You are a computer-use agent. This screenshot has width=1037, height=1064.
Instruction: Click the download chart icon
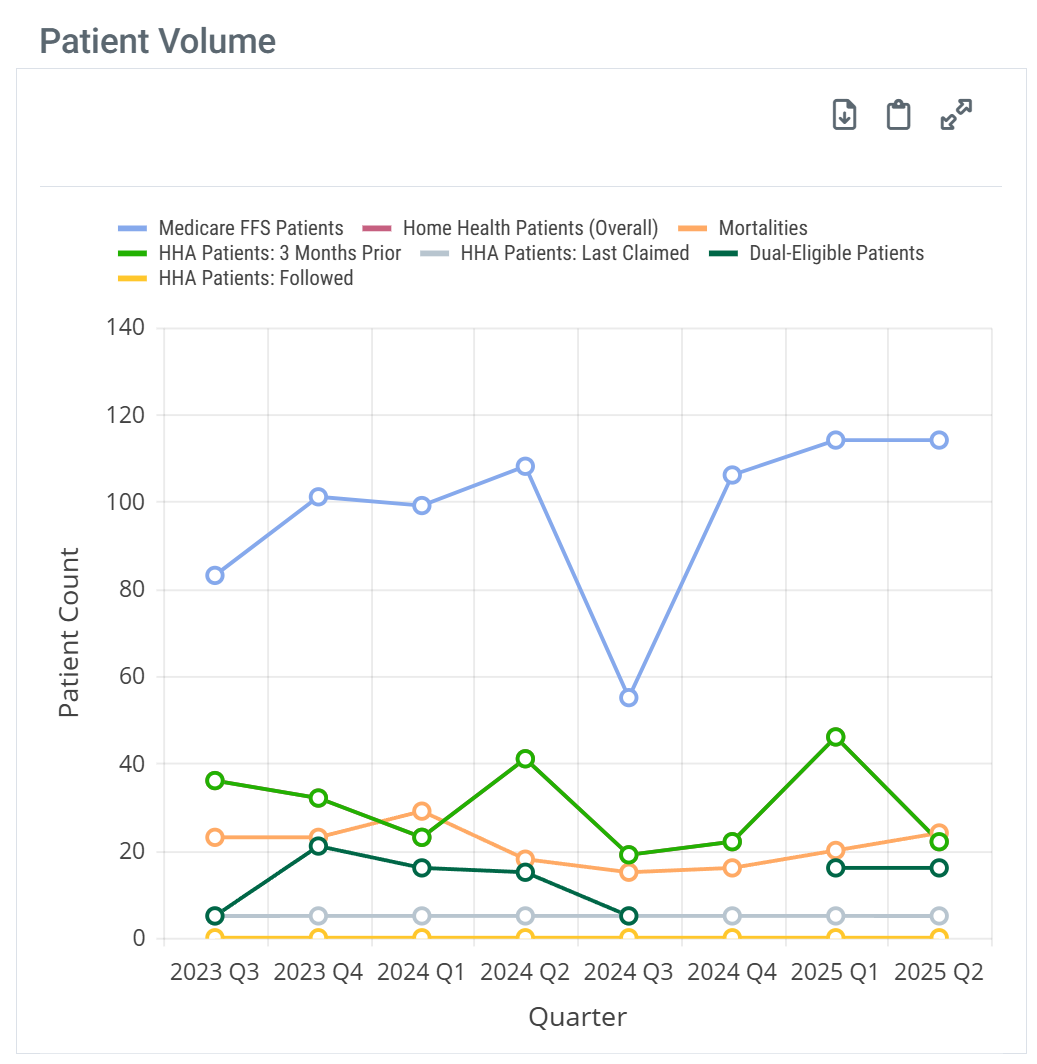point(845,115)
